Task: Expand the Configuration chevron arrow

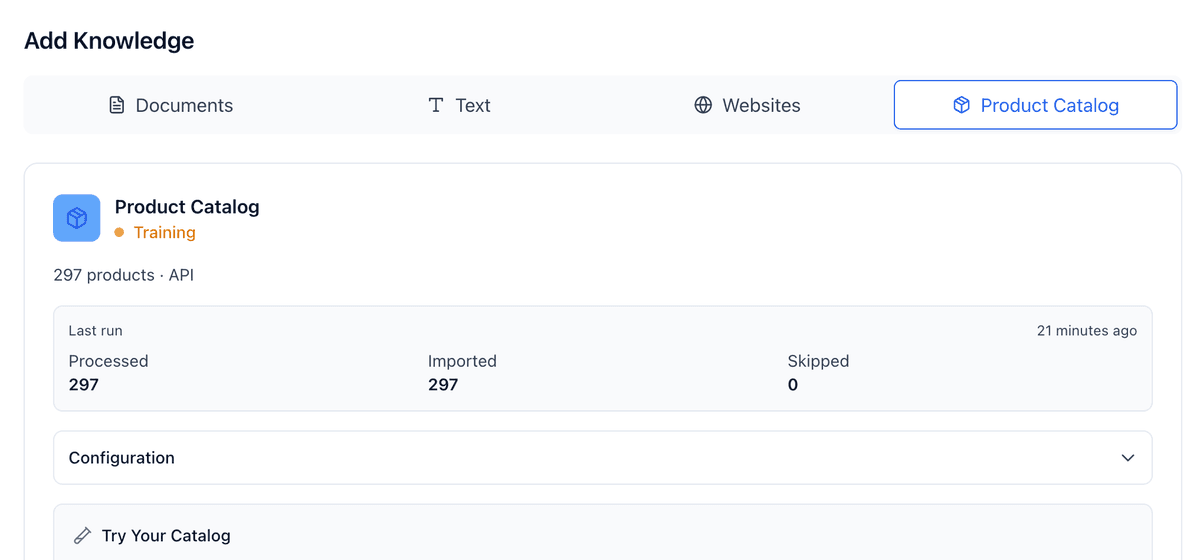Action: click(x=1127, y=458)
